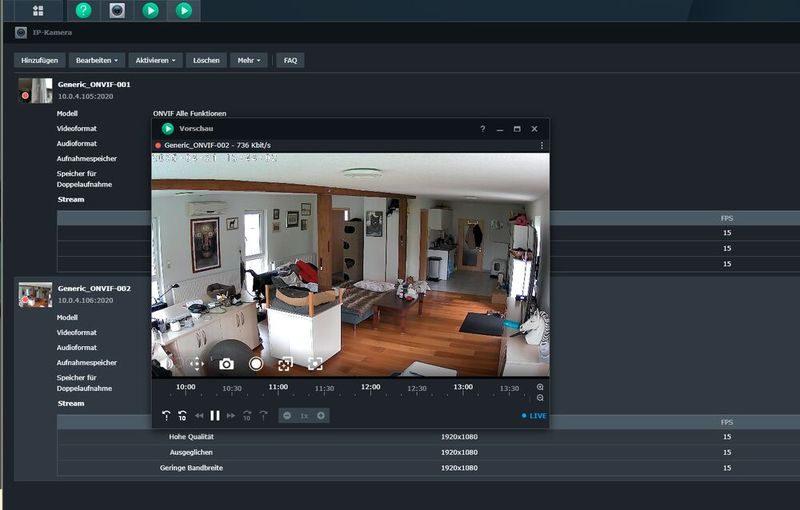This screenshot has height=510, width=800.
Task: Select the Generic_ONVIF-001 camera thumbnail
Action: (35, 91)
